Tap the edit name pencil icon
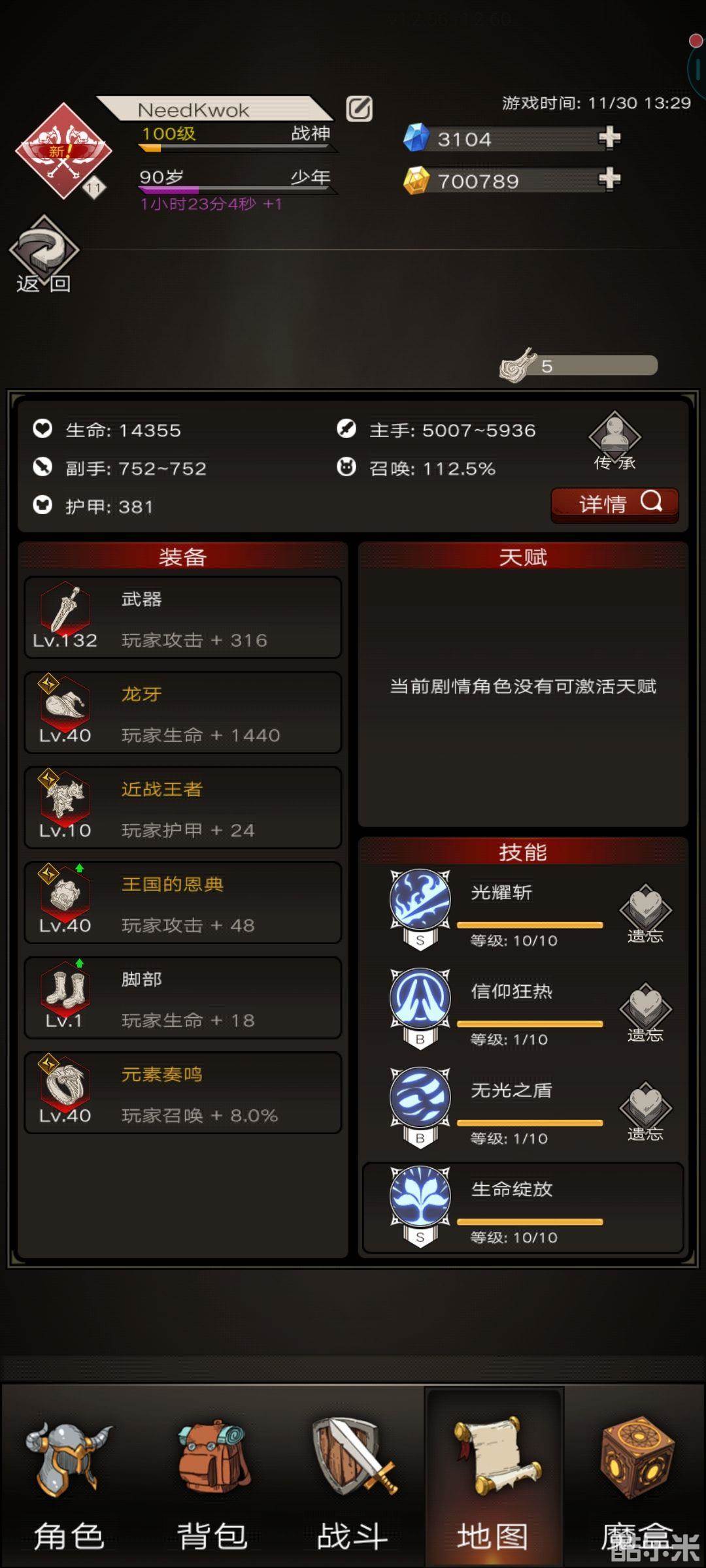The width and height of the screenshot is (706, 1568). click(359, 108)
